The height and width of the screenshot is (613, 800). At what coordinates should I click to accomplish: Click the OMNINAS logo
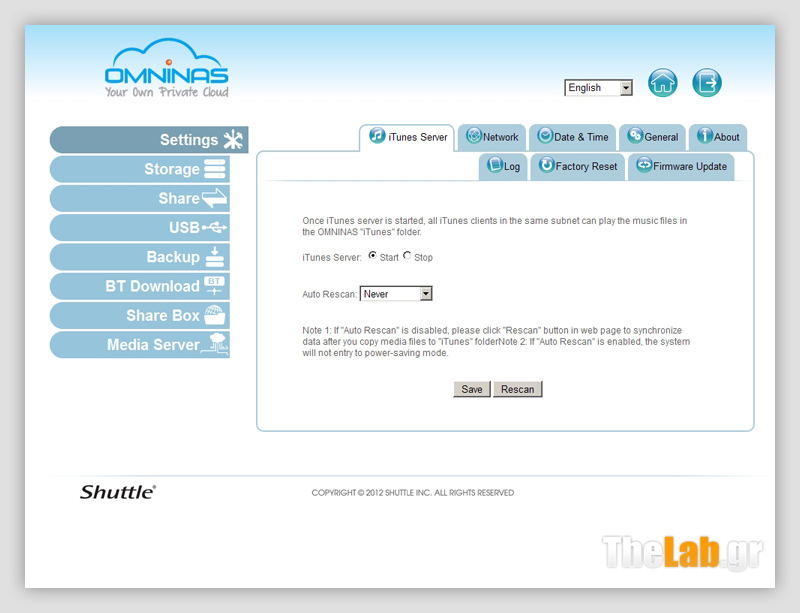[x=167, y=69]
